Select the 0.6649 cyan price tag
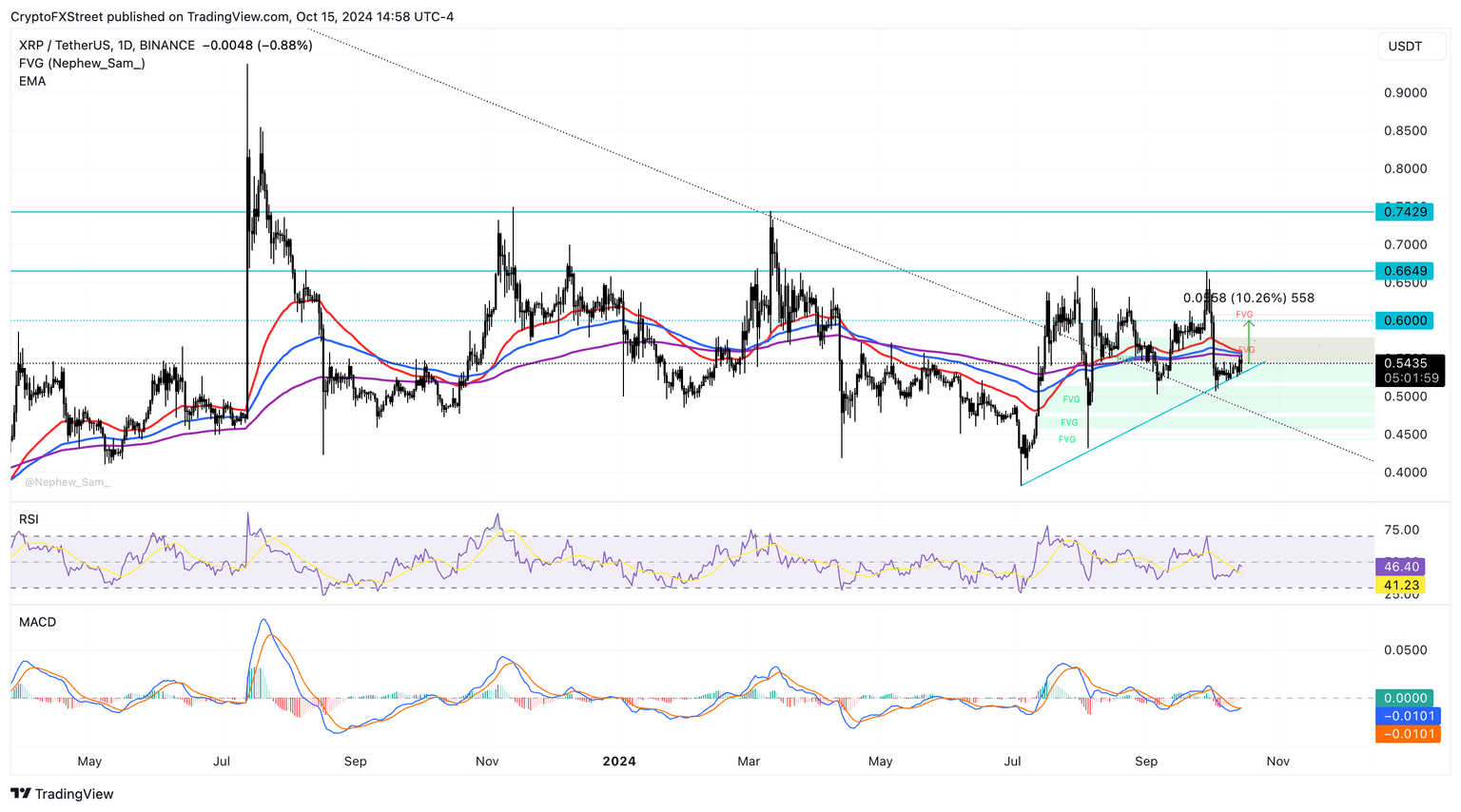Viewport: 1461px width, 812px height. point(1405,271)
